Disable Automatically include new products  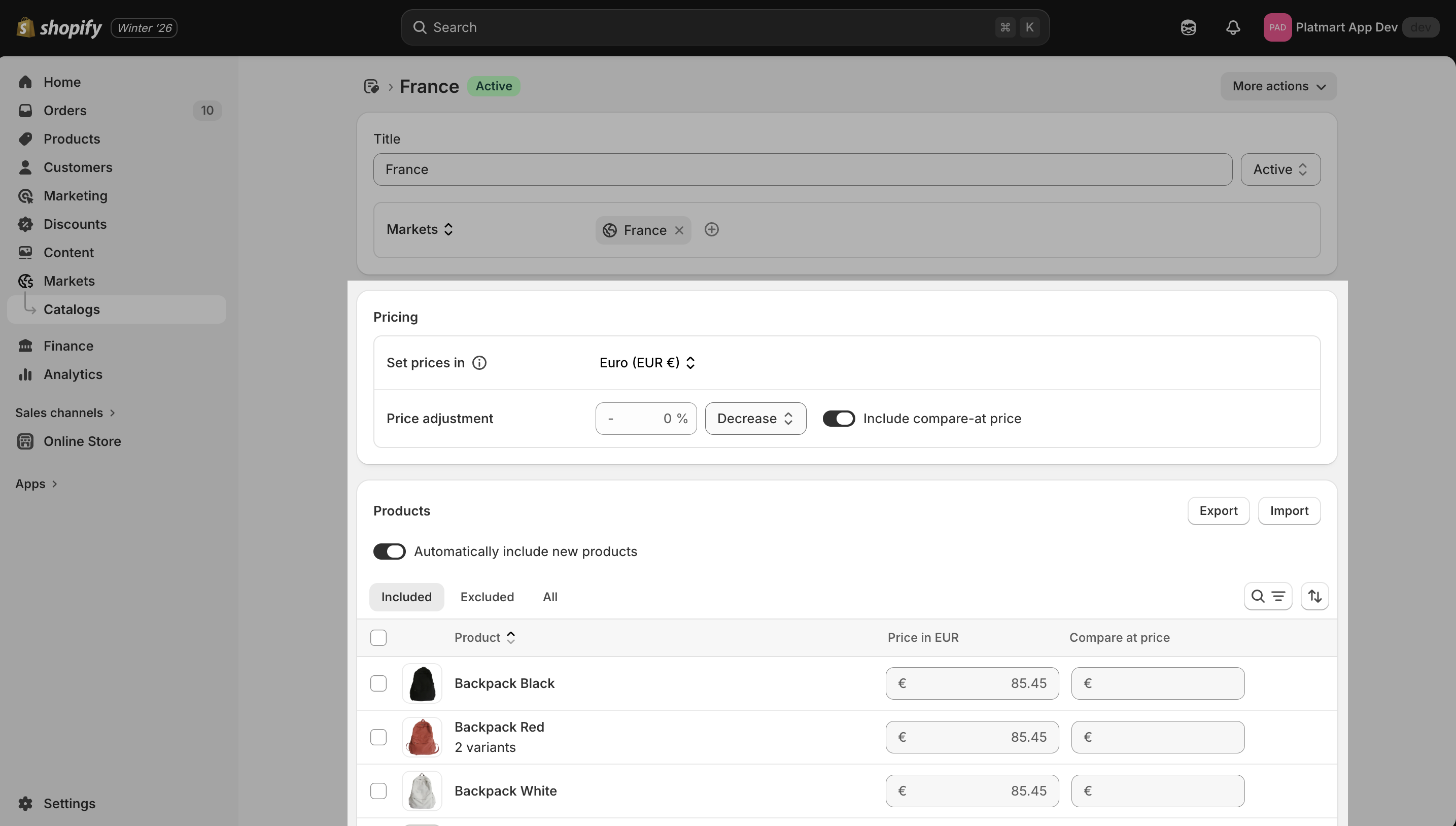coord(389,552)
